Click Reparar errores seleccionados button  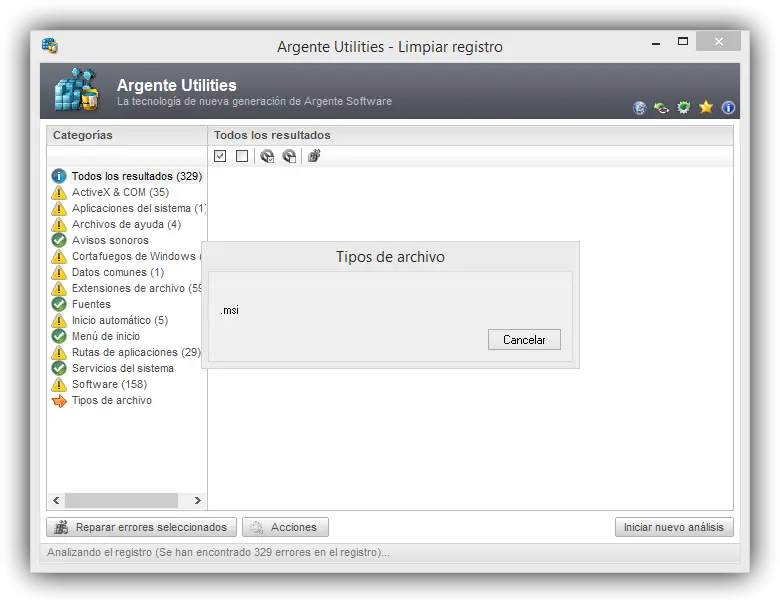click(141, 527)
